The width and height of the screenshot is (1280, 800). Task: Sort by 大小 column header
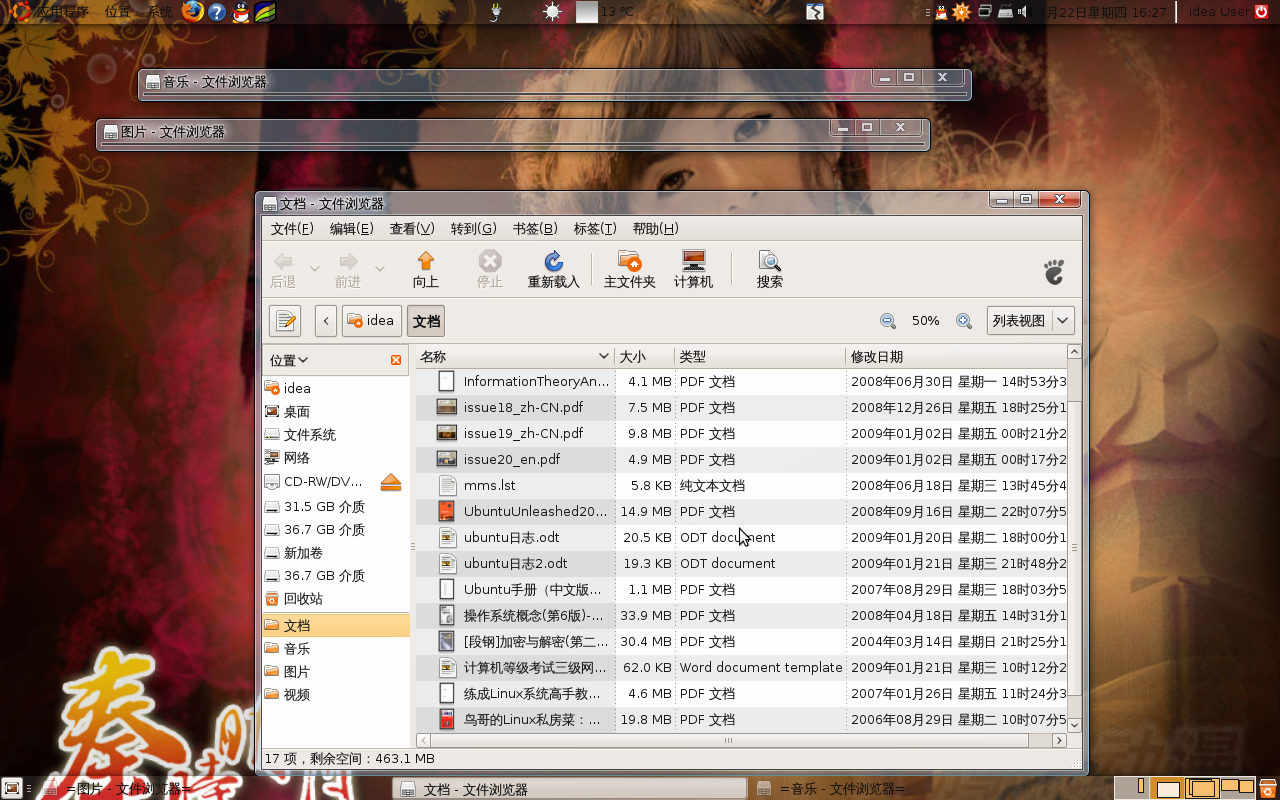[645, 357]
